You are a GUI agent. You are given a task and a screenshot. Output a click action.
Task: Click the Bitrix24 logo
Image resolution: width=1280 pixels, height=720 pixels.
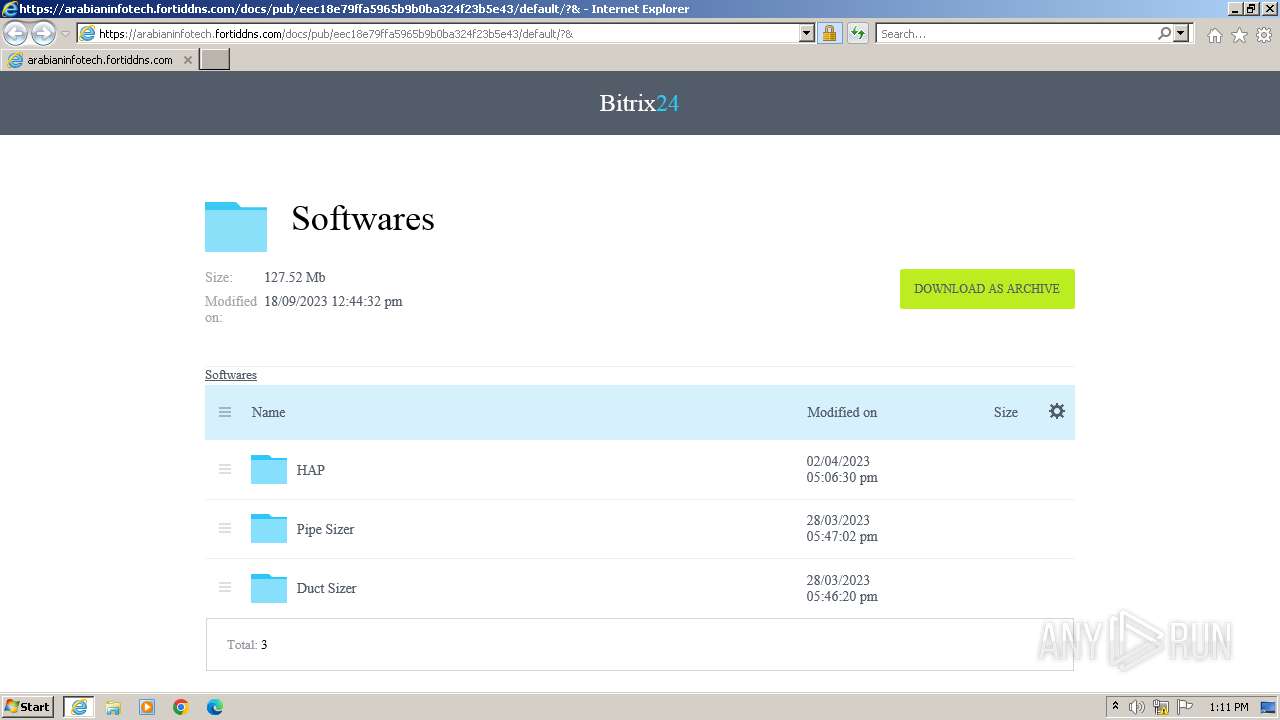(x=639, y=103)
